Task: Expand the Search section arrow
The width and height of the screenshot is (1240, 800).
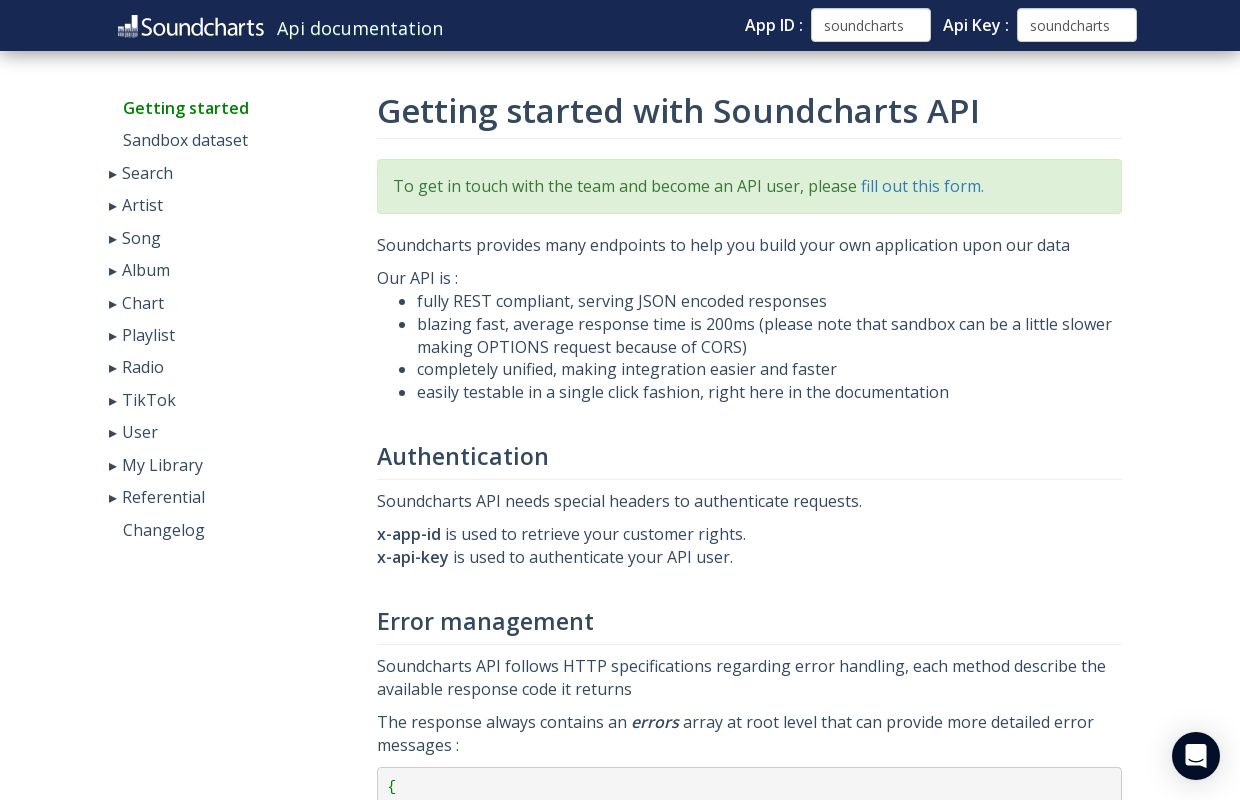Action: [x=113, y=174]
